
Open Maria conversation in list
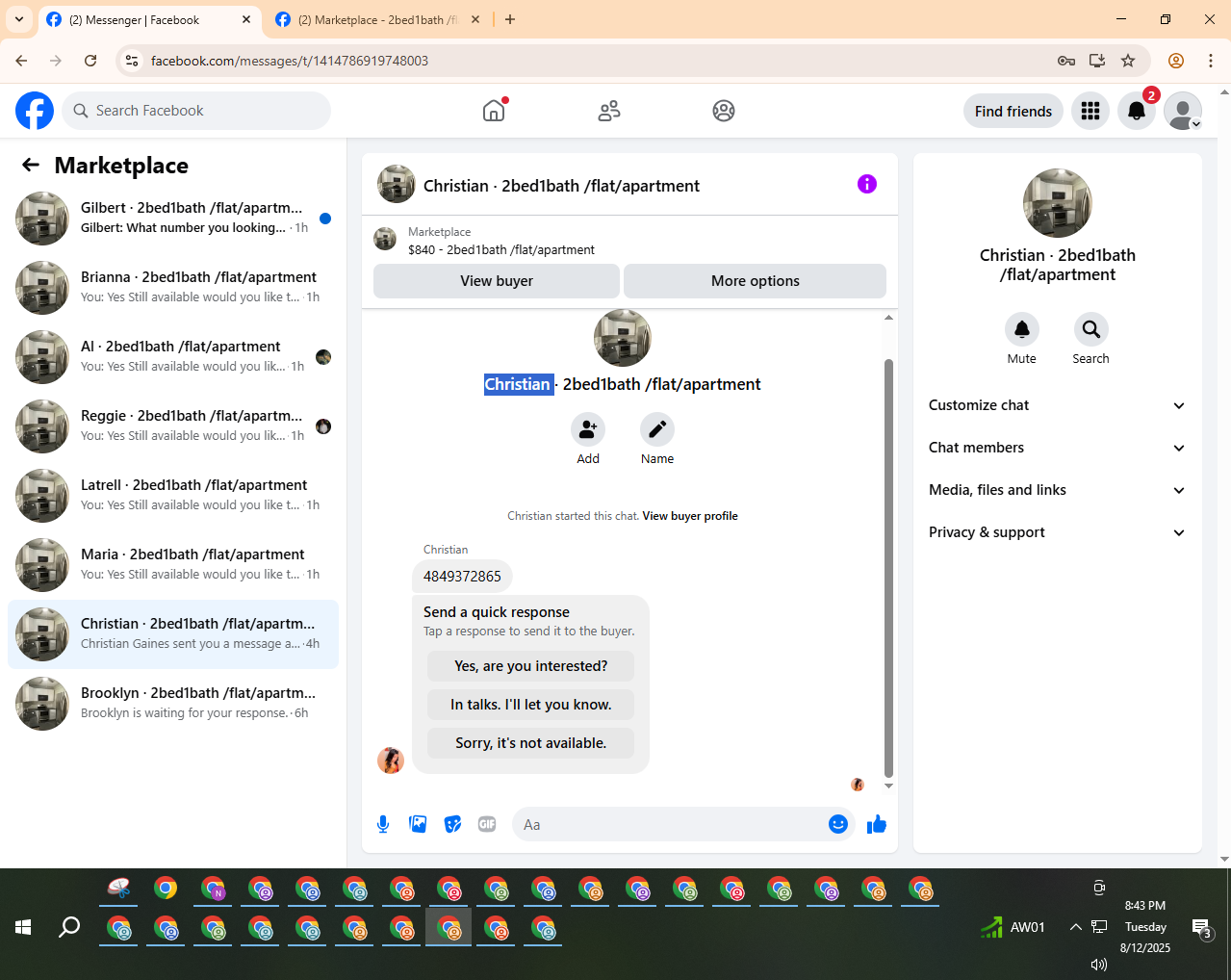click(173, 565)
